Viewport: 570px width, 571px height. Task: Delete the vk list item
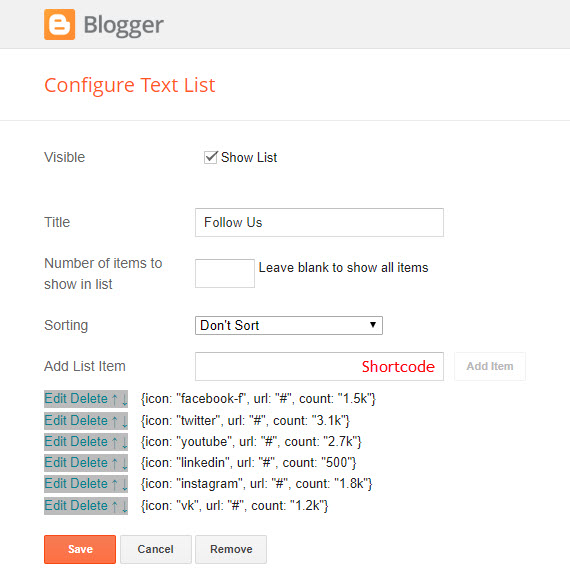(89, 505)
